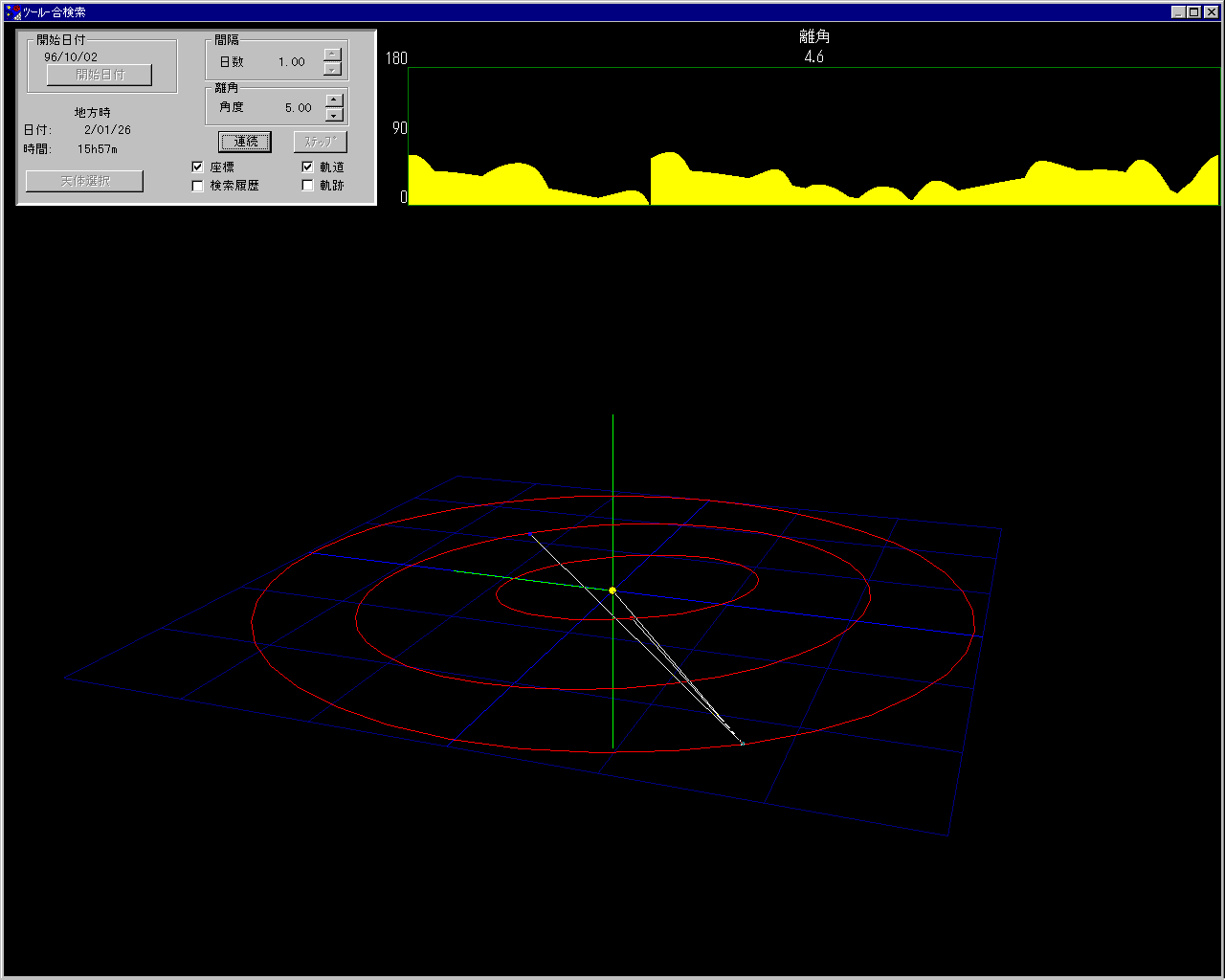Viewport: 1225px width, 980px height.
Task: Minimize the window
Action: (x=1178, y=12)
